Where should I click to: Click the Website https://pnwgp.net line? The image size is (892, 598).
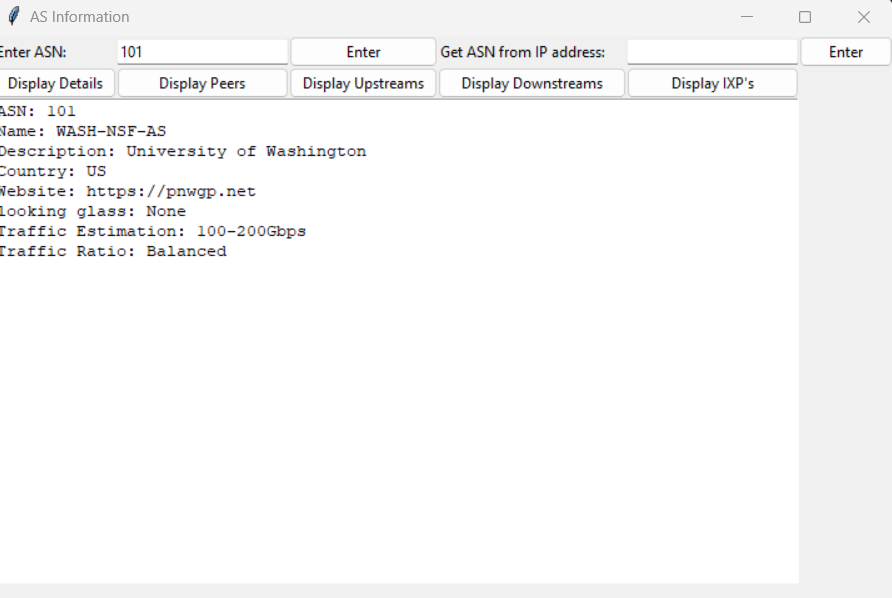click(x=127, y=191)
